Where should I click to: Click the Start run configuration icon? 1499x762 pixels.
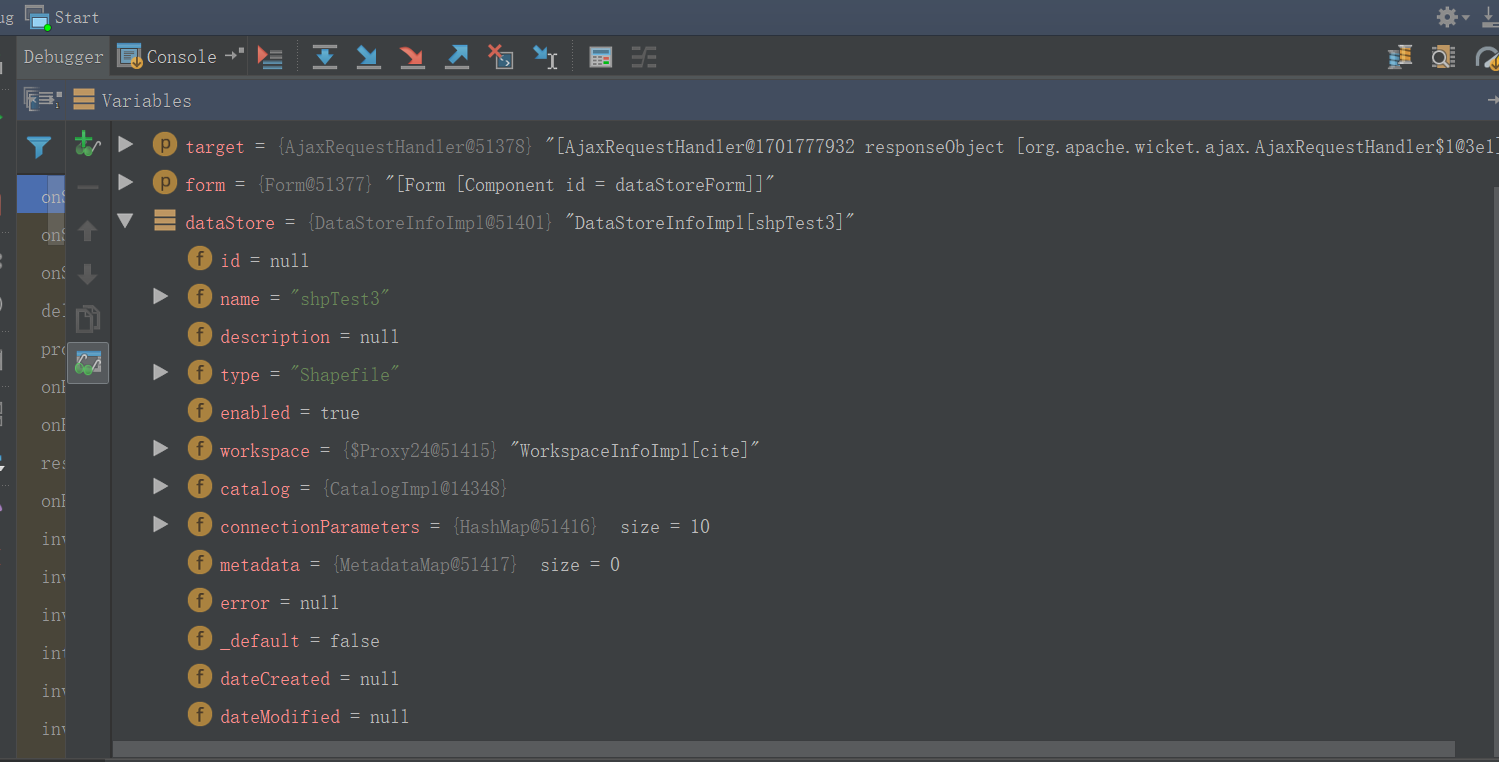pos(37,17)
